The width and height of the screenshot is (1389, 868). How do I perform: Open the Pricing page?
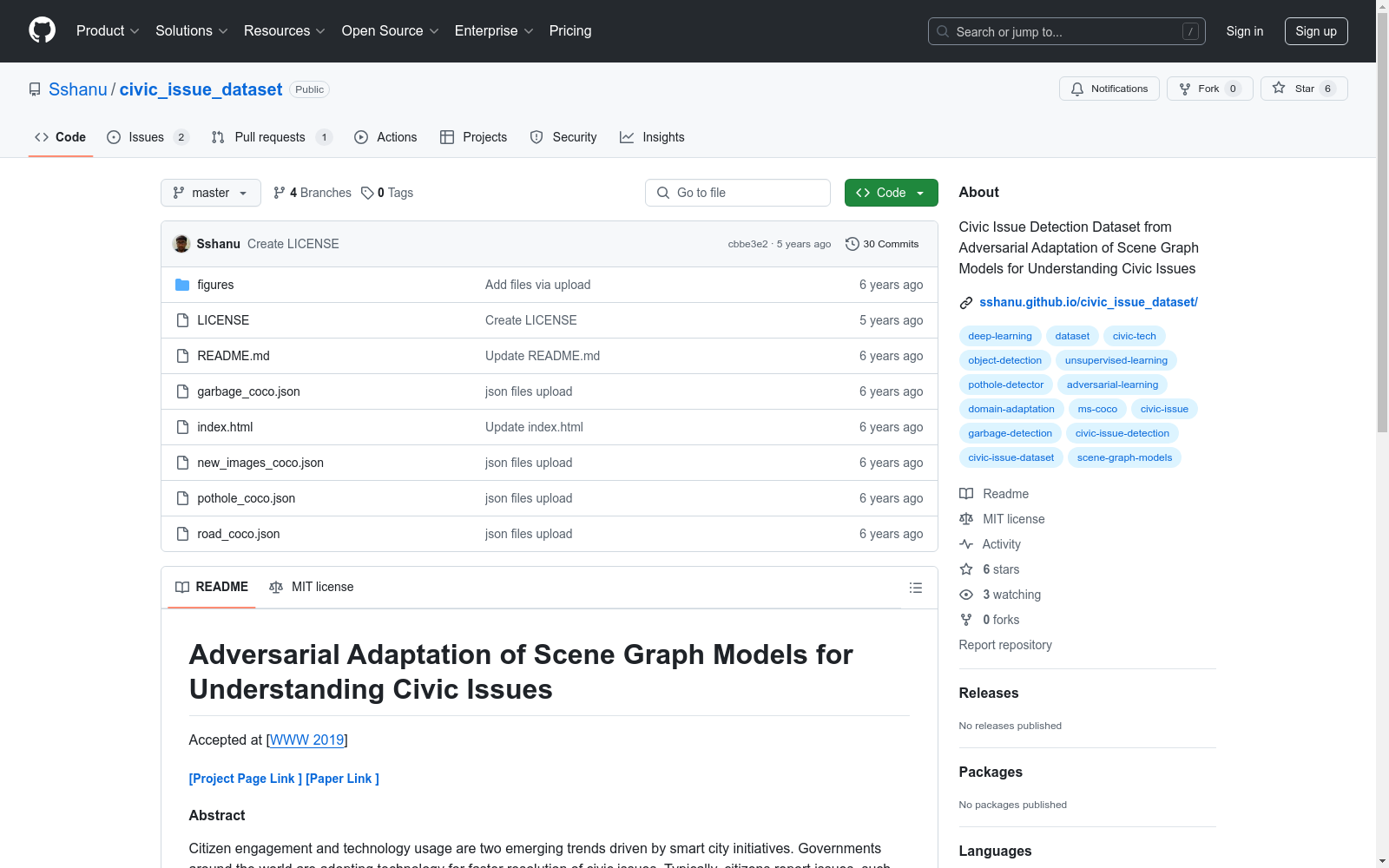[x=570, y=30]
